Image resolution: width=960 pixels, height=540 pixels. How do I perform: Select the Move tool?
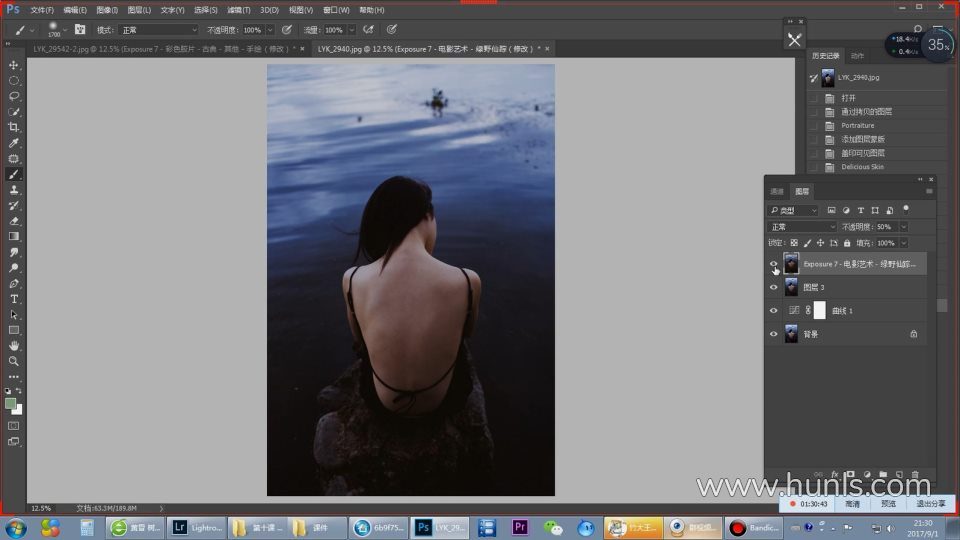13,65
